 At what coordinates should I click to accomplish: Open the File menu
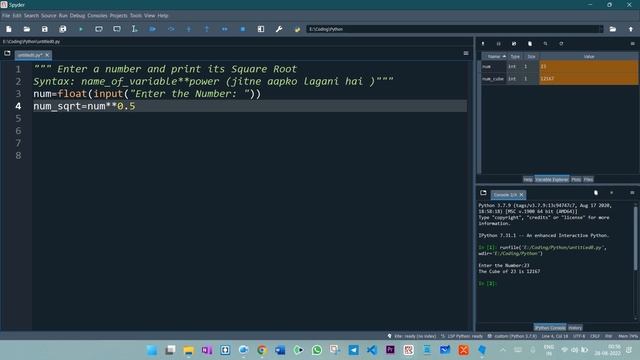6,16
